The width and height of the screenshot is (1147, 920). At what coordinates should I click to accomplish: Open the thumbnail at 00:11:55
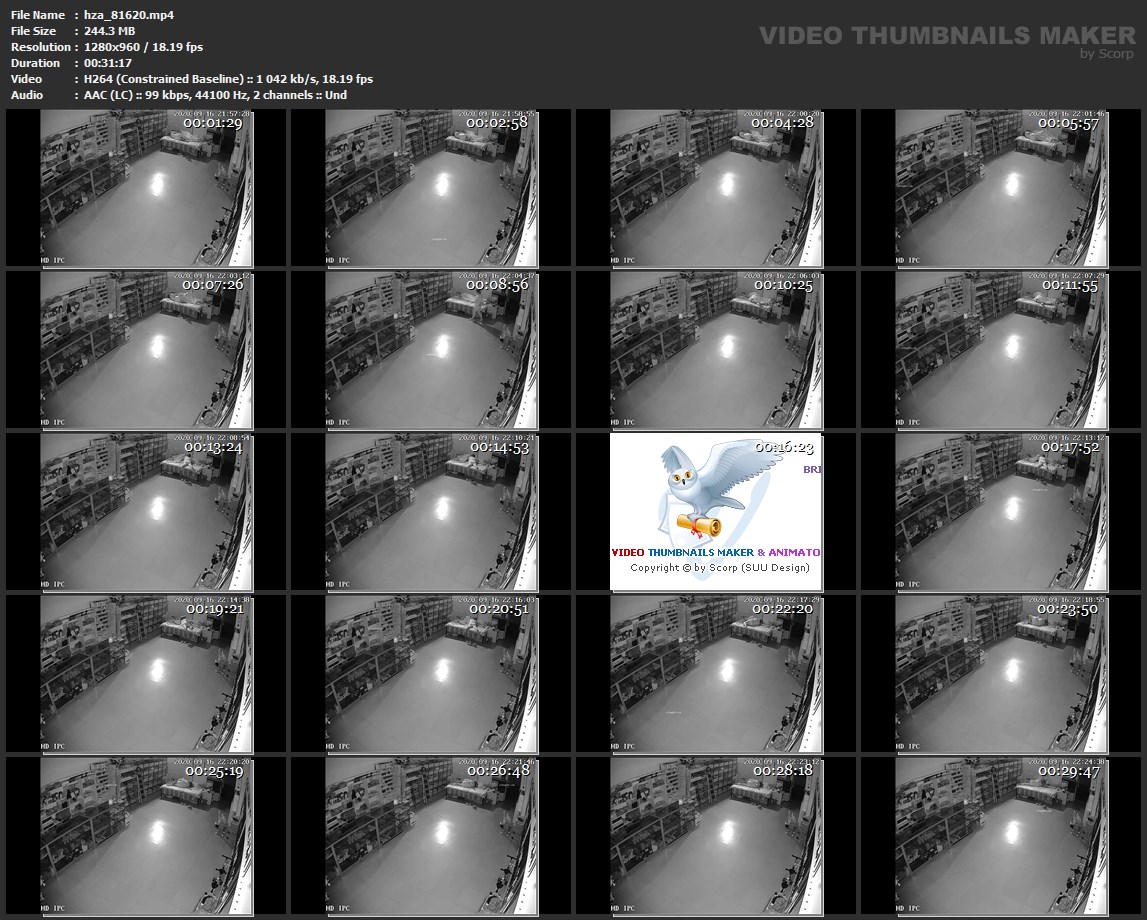click(x=1000, y=350)
